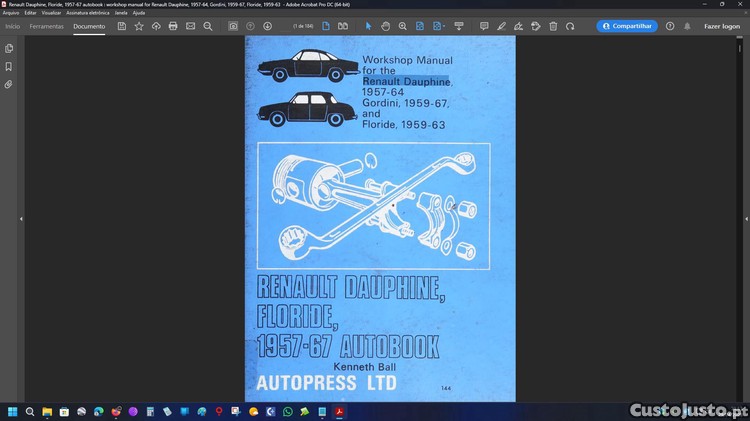Open the Visualizar menu

pos(51,13)
